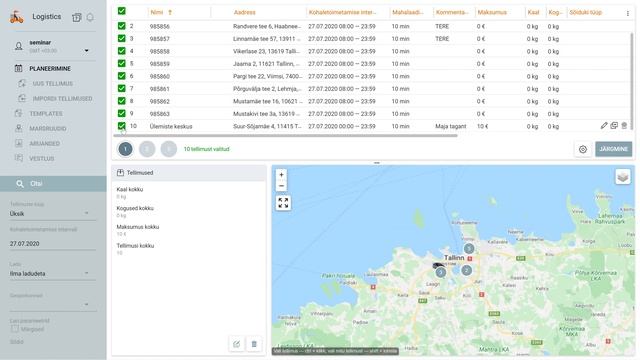Toggle the Märgised checkbox
The width and height of the screenshot is (640, 360).
(15, 329)
